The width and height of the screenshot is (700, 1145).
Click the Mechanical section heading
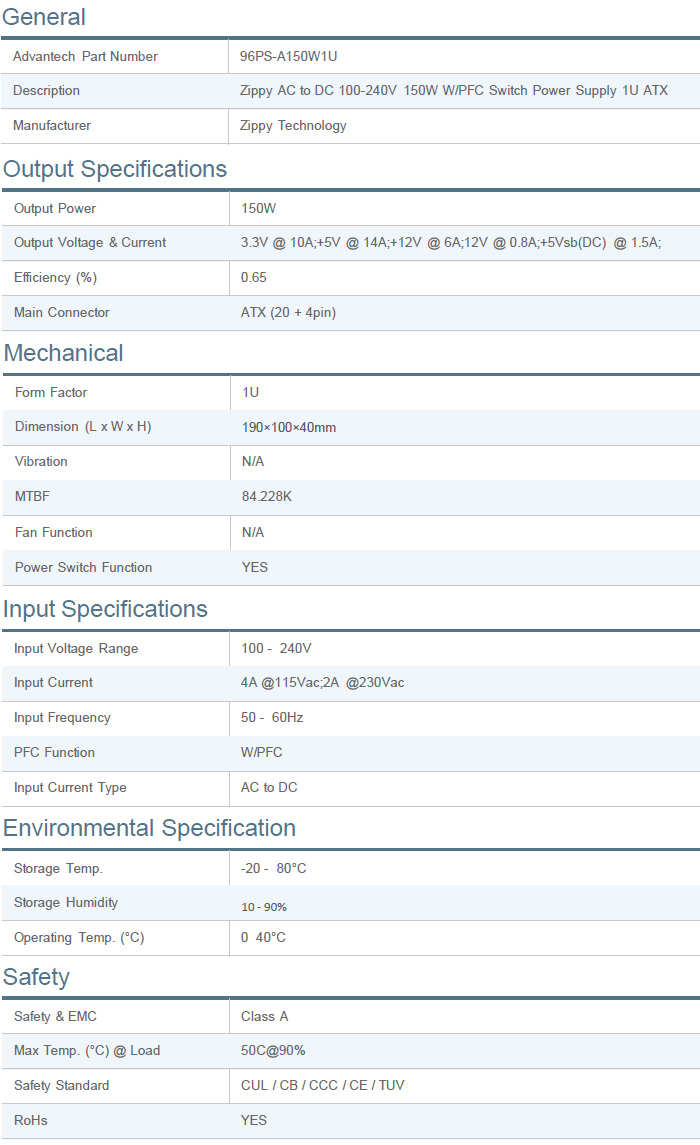click(x=63, y=353)
